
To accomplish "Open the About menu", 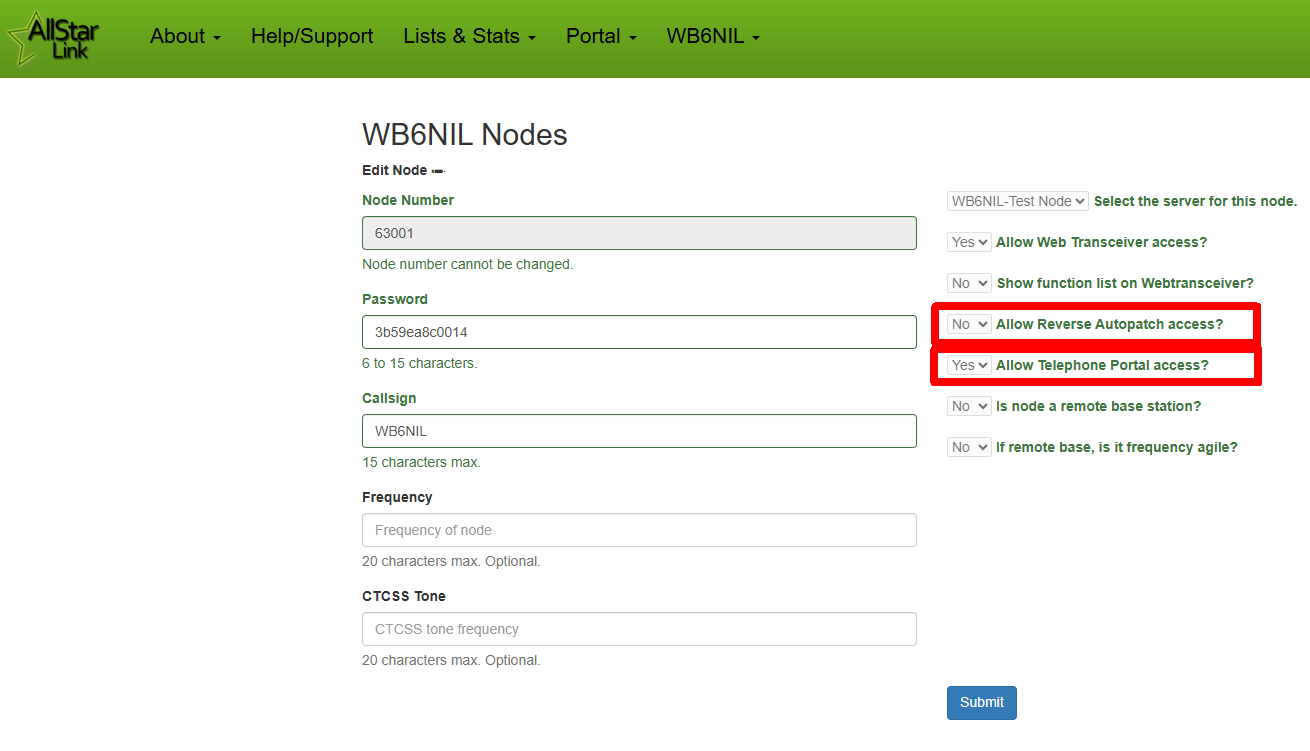I will tap(185, 36).
